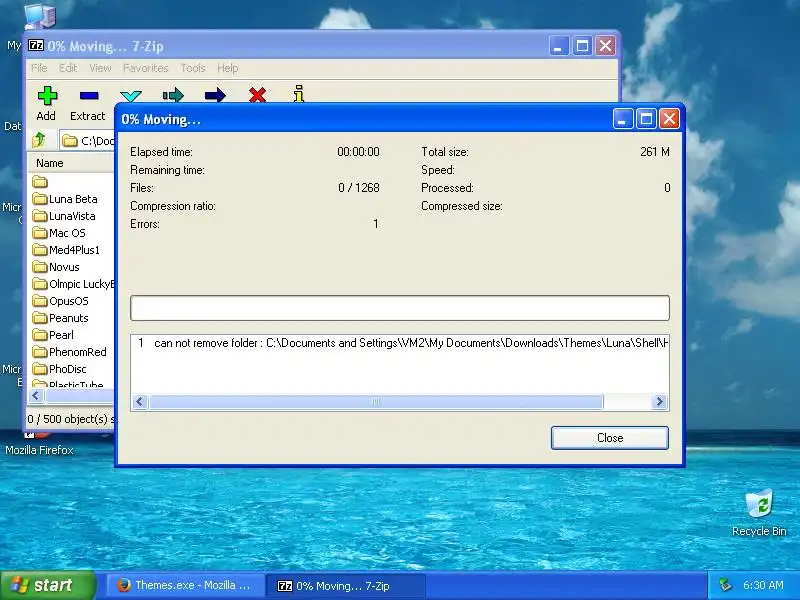Select the Med4Plus1 folder
Screen dimensions: 800x600
pos(66,250)
